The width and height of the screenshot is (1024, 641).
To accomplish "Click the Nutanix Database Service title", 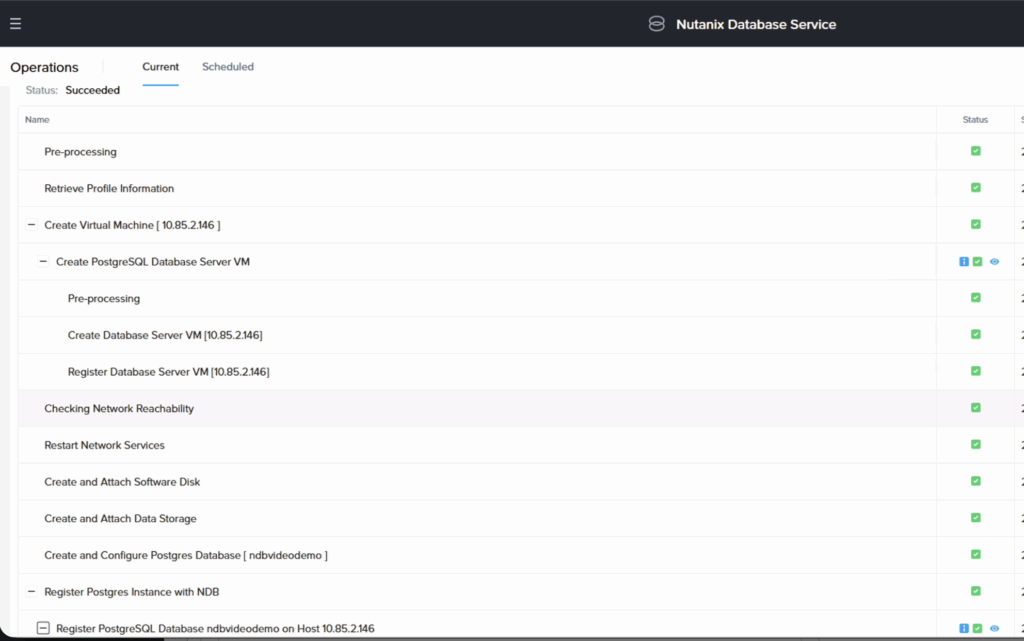I will click(755, 24).
